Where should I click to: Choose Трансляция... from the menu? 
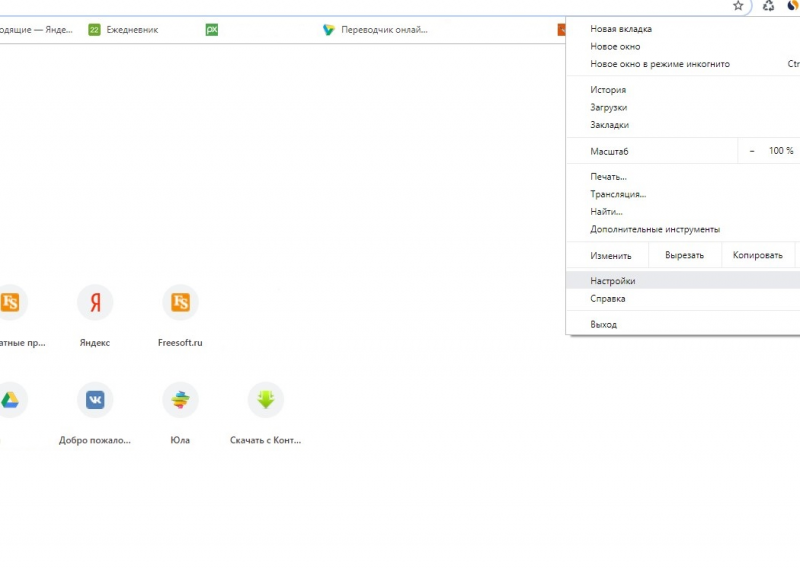coord(683,194)
